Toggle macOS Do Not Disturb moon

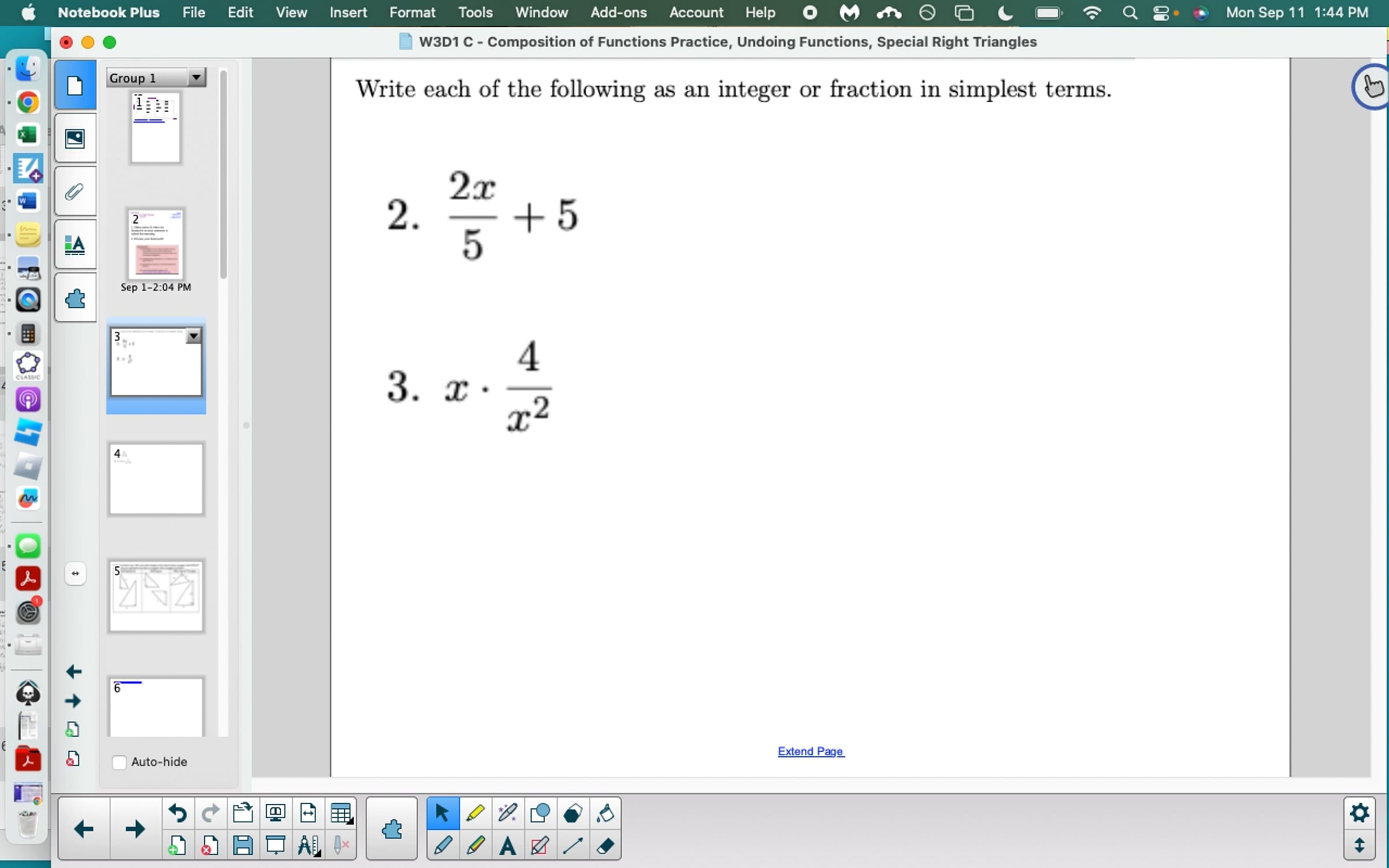[1005, 13]
